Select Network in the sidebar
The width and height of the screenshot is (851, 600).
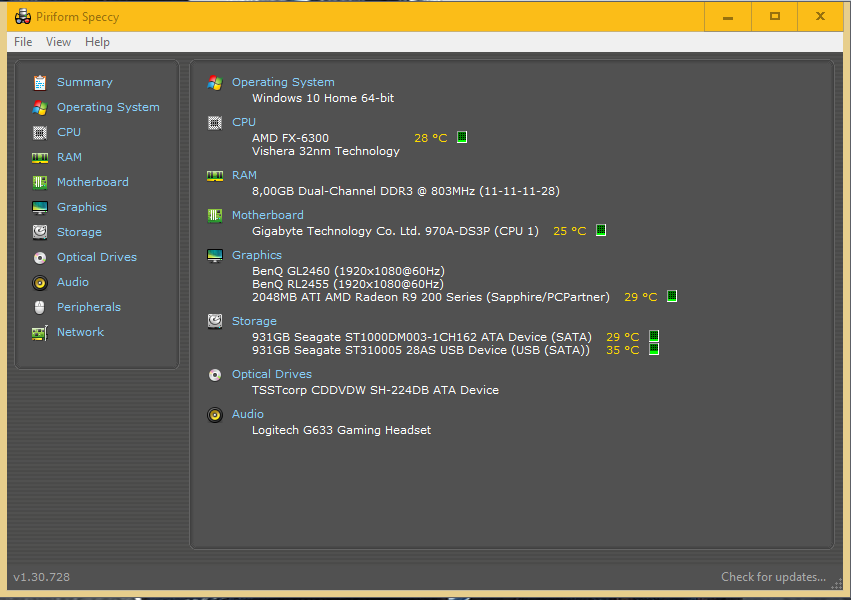tap(80, 331)
